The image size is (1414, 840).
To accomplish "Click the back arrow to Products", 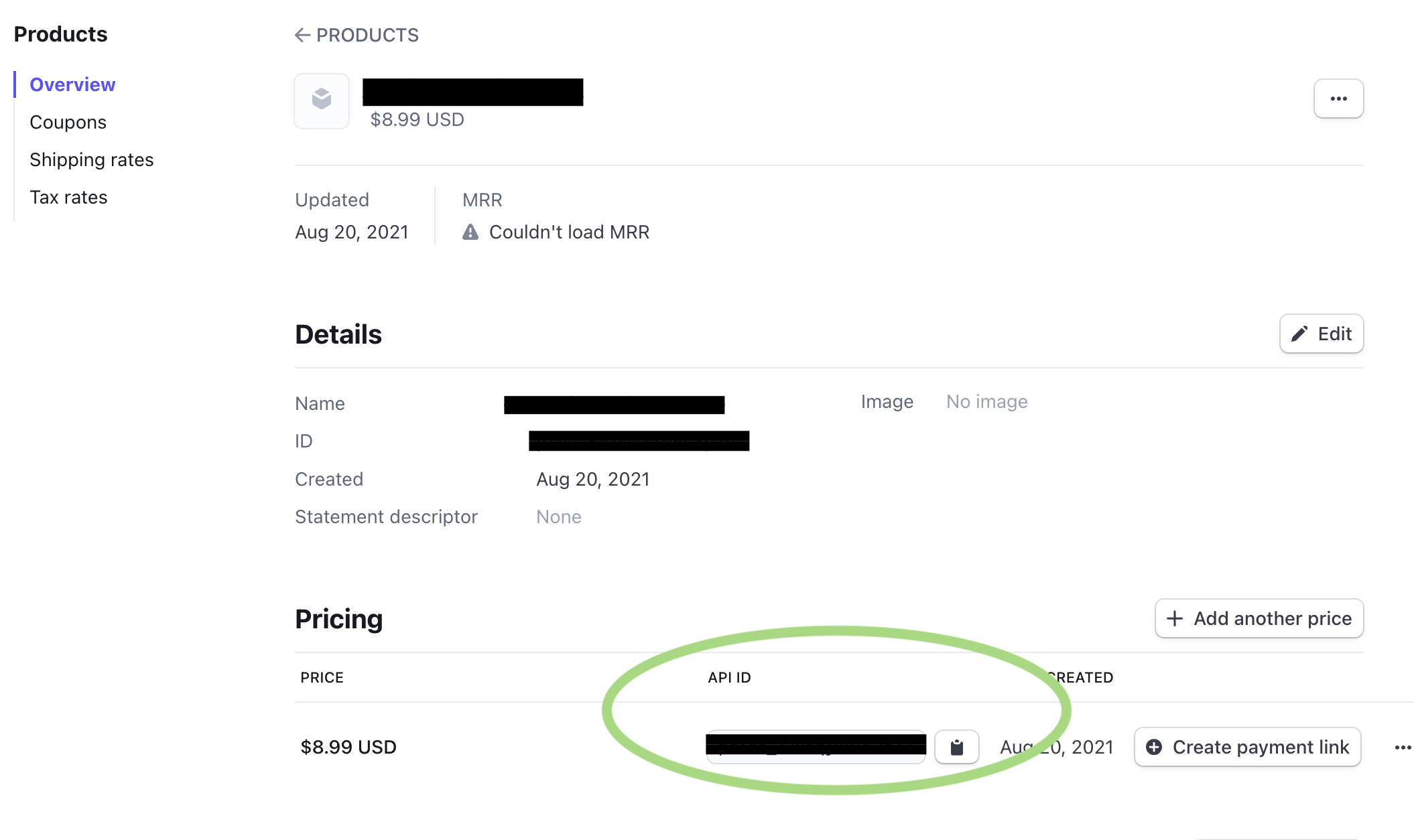I will tap(302, 35).
